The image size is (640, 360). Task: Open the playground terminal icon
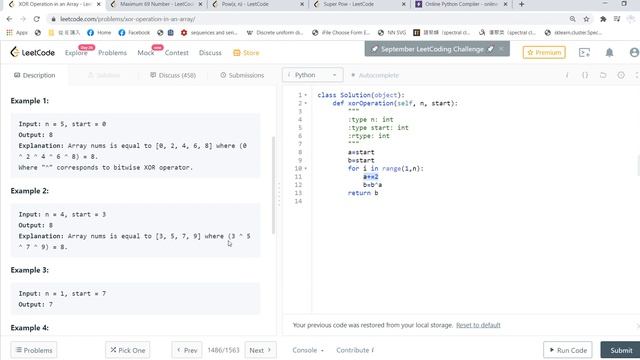pos(584,52)
